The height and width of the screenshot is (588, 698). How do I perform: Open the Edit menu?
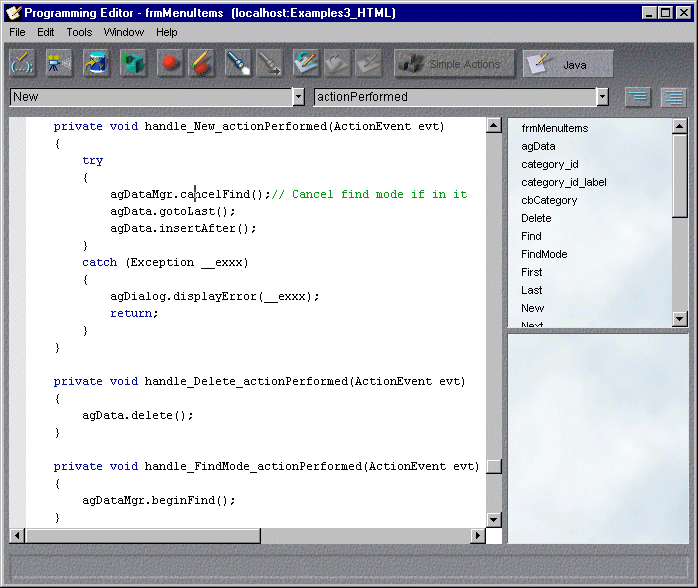45,32
